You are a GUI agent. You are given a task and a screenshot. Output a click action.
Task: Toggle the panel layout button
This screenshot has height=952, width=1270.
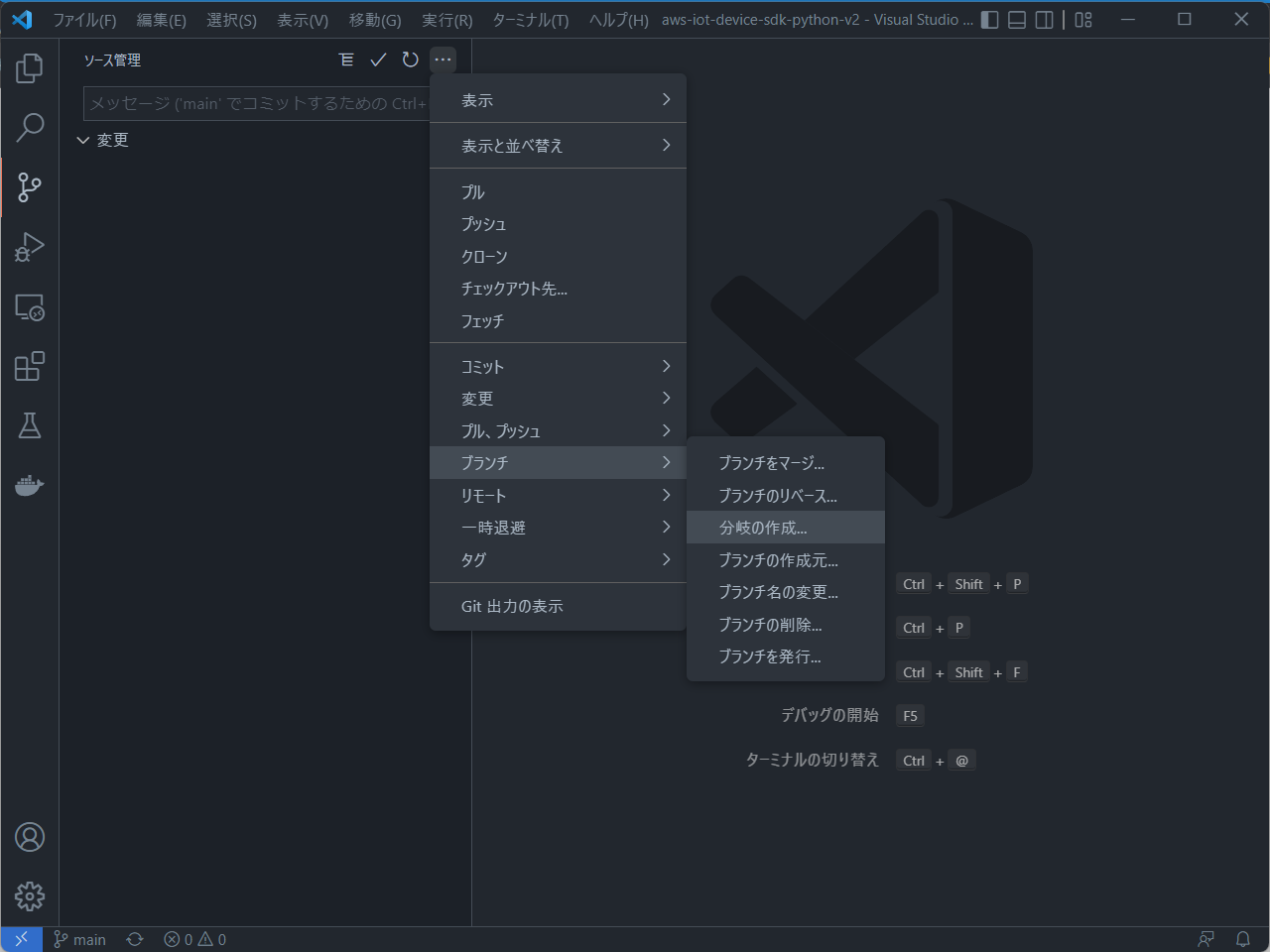pyautogui.click(x=1017, y=20)
